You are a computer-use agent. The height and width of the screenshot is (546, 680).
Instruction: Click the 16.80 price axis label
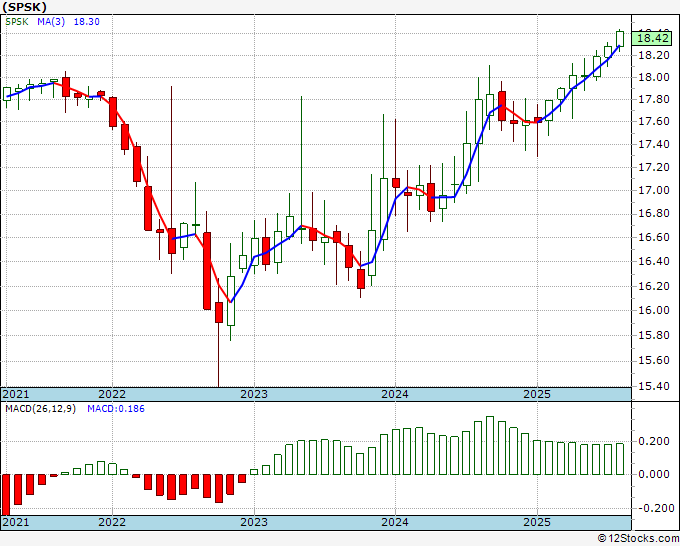(x=654, y=213)
